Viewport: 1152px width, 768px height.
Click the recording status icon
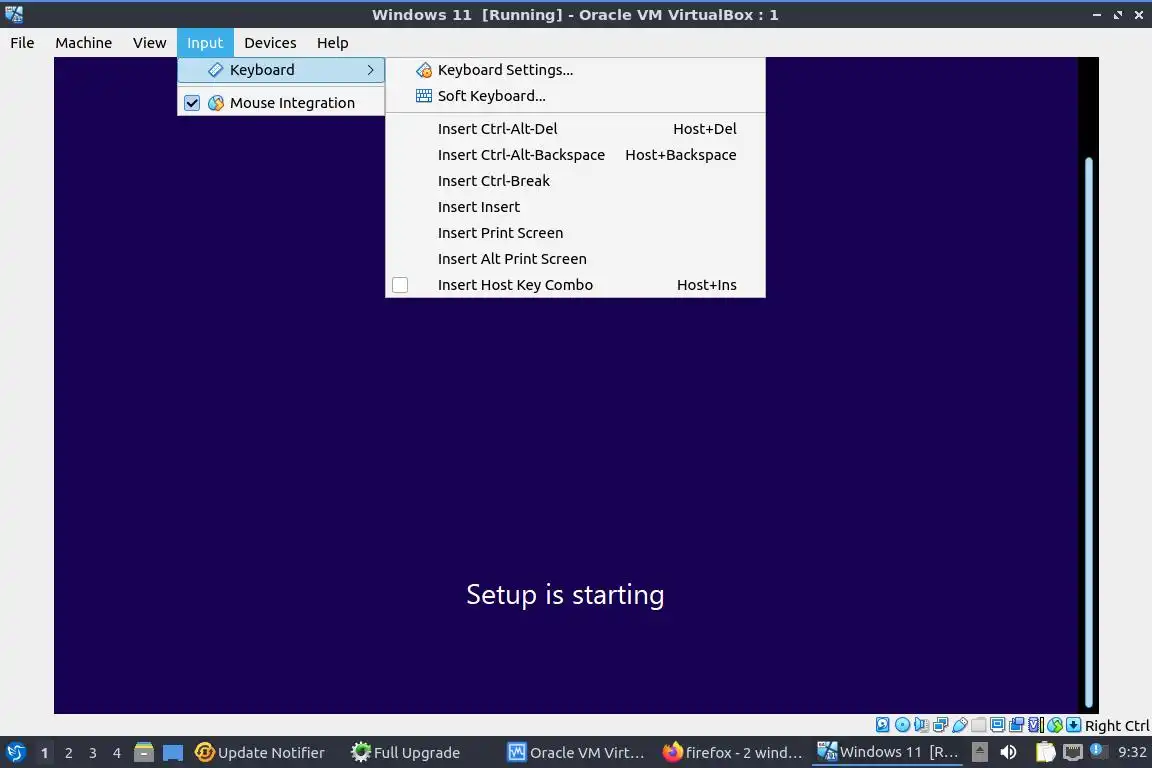click(x=1016, y=725)
